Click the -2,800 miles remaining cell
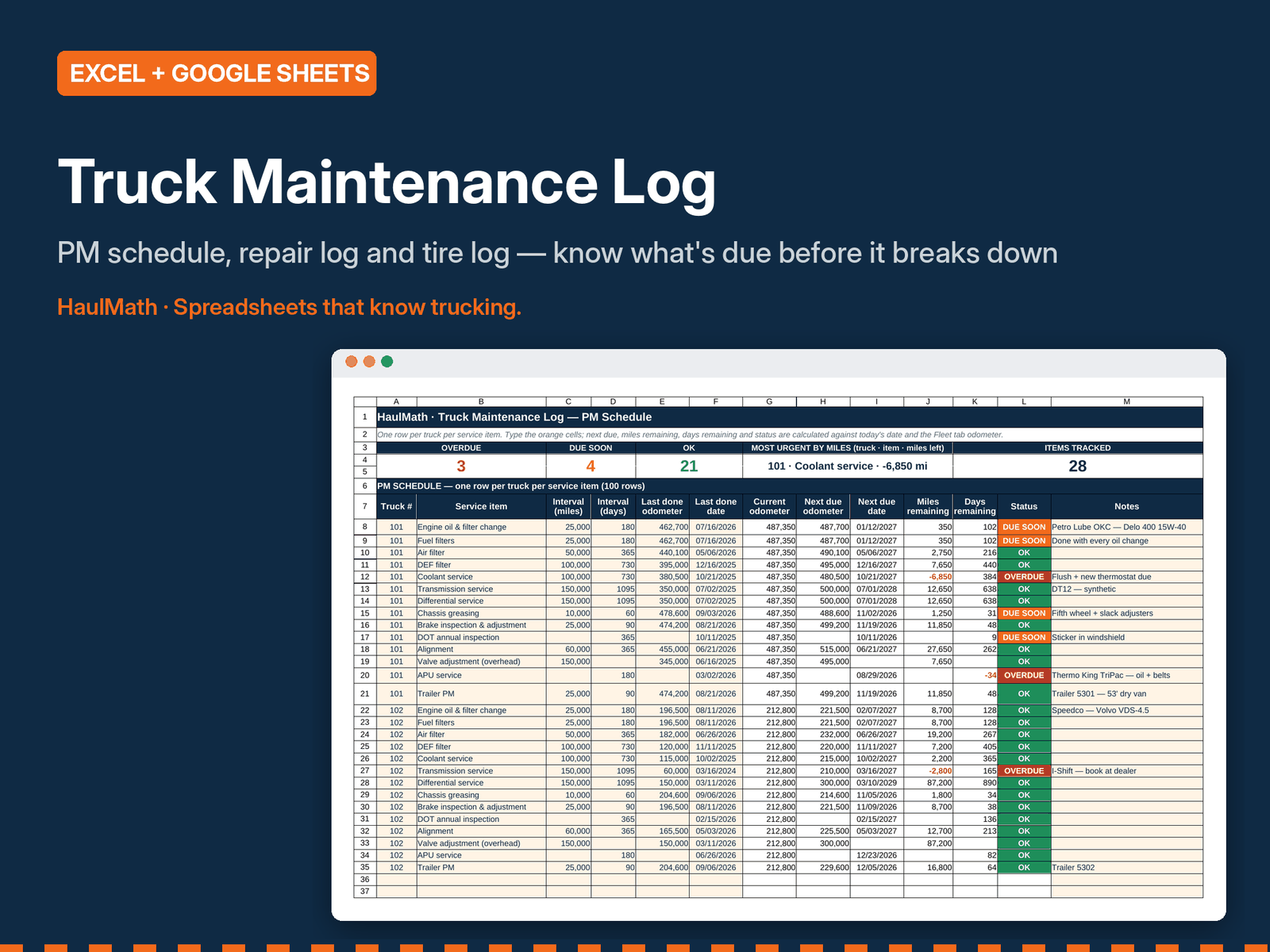This screenshot has height=952, width=1270. pyautogui.click(x=928, y=770)
